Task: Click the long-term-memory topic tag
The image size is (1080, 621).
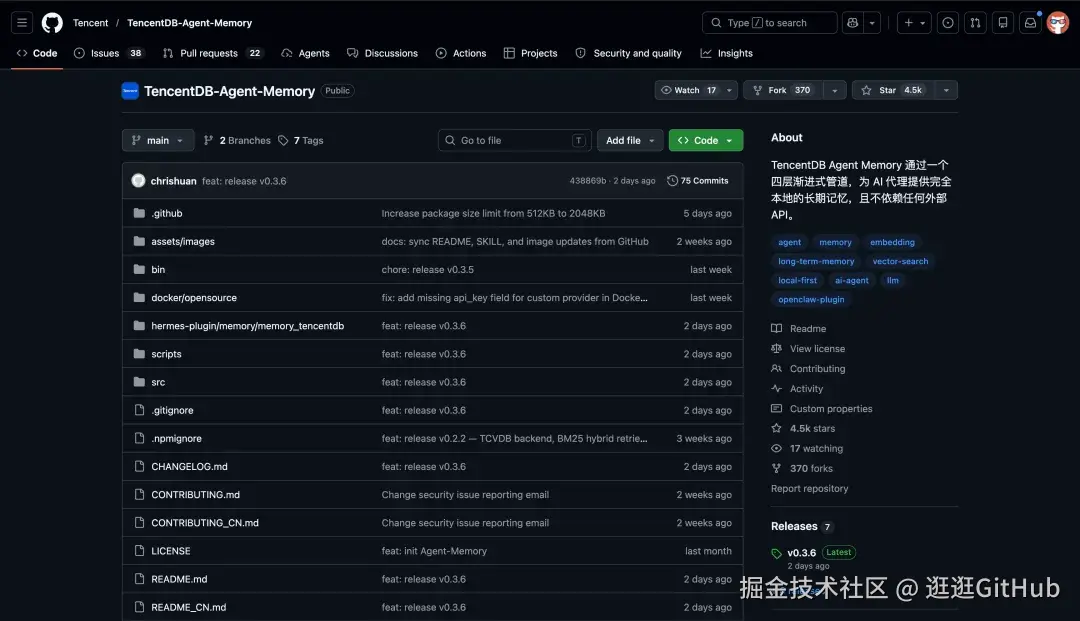Action: (x=816, y=261)
